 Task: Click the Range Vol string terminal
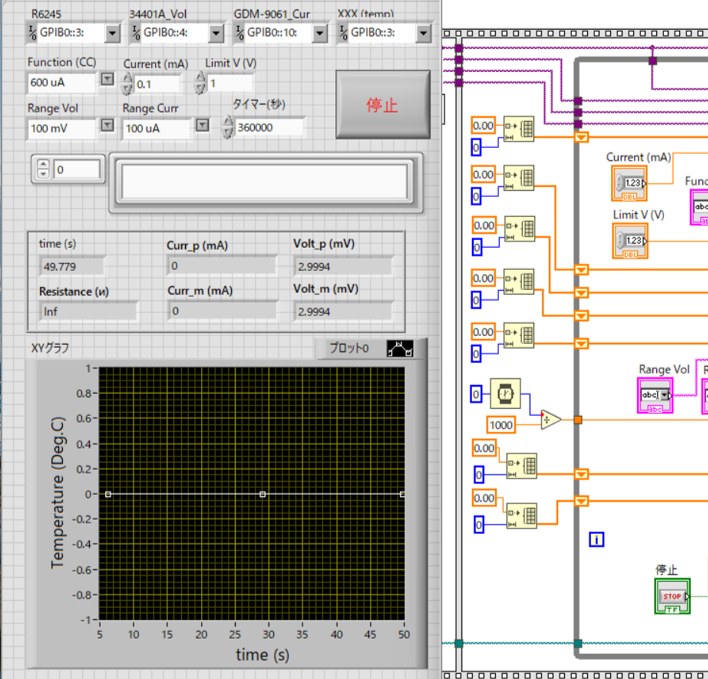(656, 396)
